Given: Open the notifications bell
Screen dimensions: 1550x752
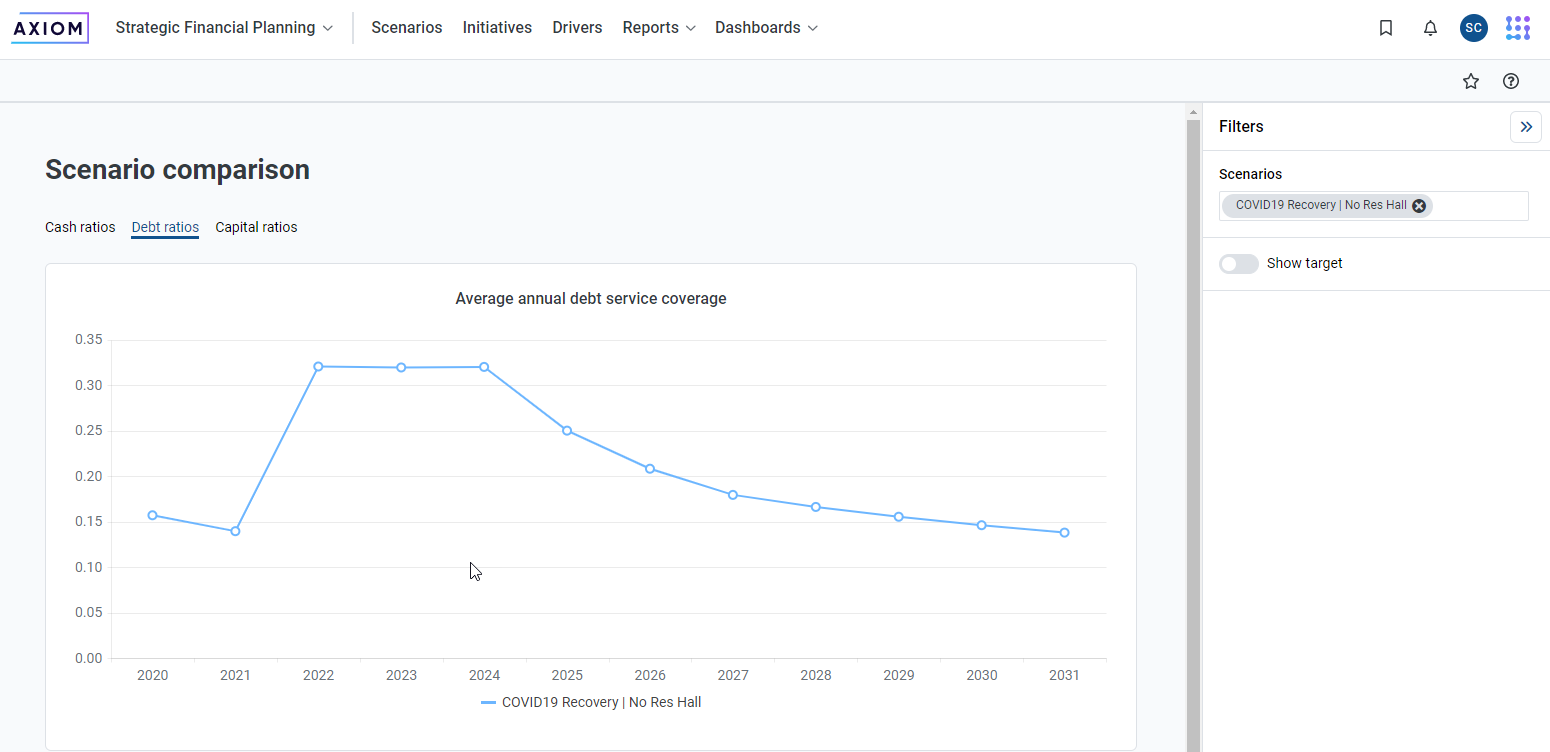Looking at the screenshot, I should tap(1430, 28).
